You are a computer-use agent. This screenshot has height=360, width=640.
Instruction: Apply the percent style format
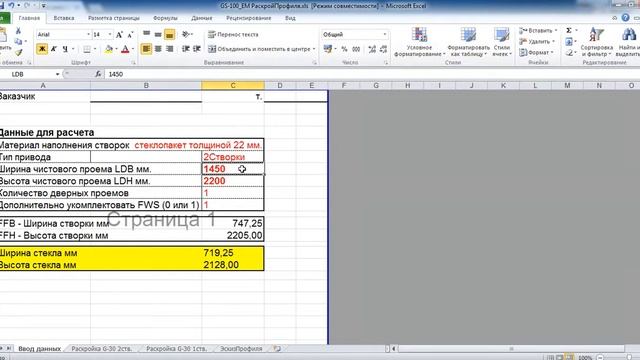344,49
